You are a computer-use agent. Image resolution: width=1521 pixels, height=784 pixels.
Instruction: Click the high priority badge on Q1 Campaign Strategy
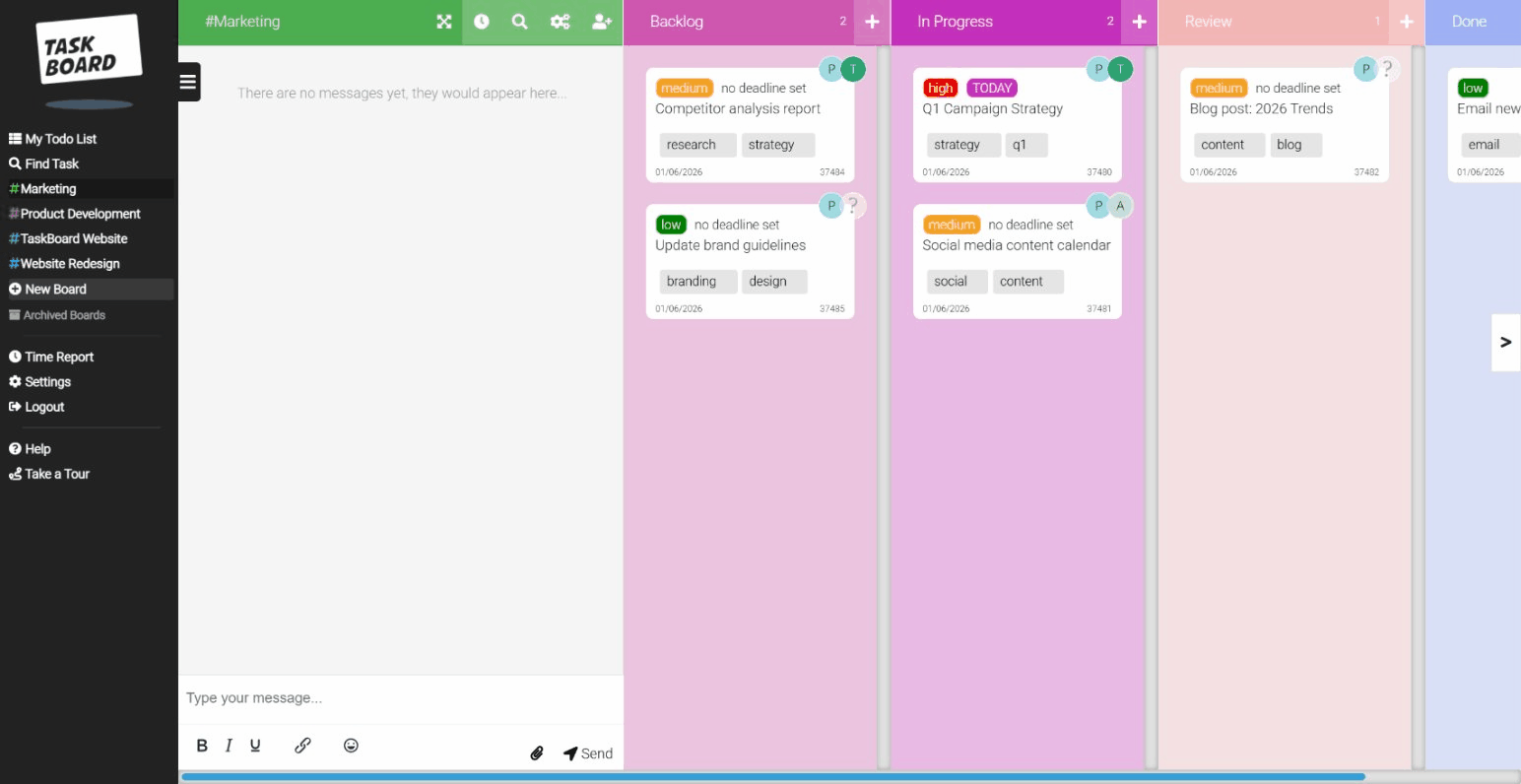[940, 88]
